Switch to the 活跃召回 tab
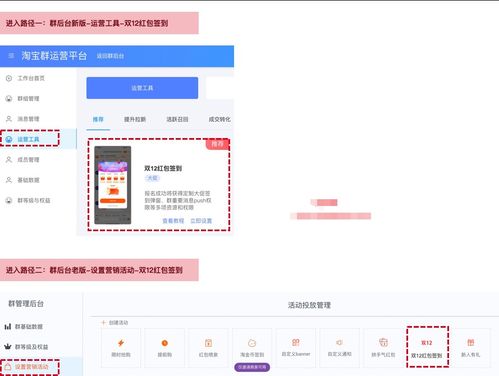This screenshot has height=376, width=499. pos(177,119)
